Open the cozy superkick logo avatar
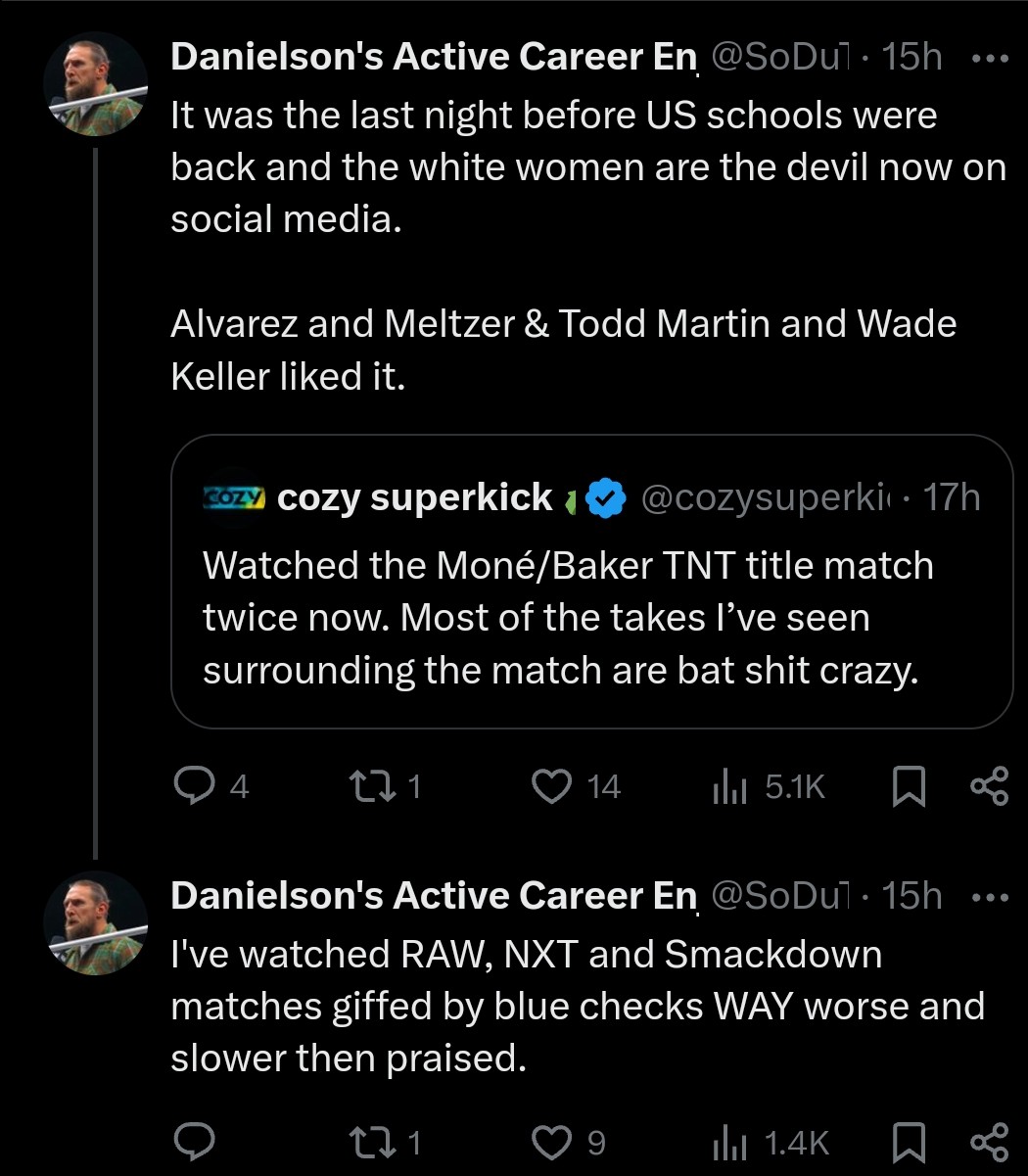Screen dimensions: 1028x1176 [233, 498]
